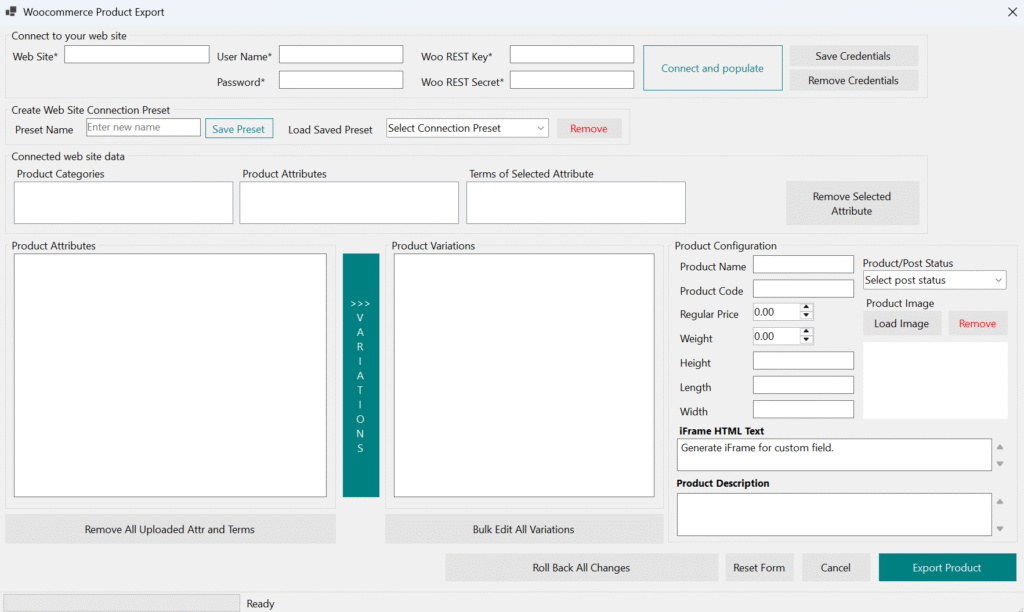Open the Select Connection Preset dropdown
The image size is (1024, 612).
tap(467, 128)
